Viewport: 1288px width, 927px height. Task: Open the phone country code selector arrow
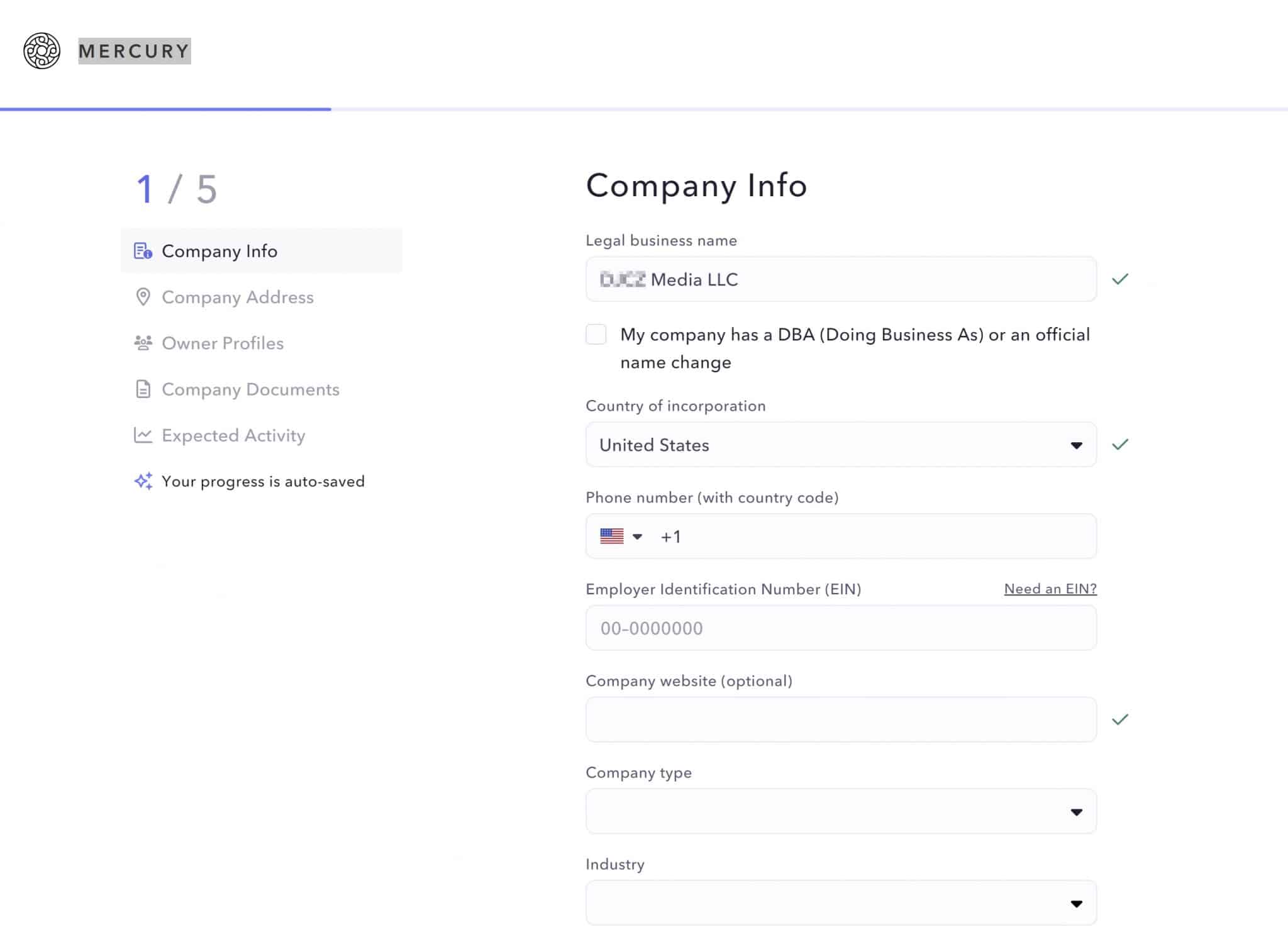pyautogui.click(x=637, y=536)
